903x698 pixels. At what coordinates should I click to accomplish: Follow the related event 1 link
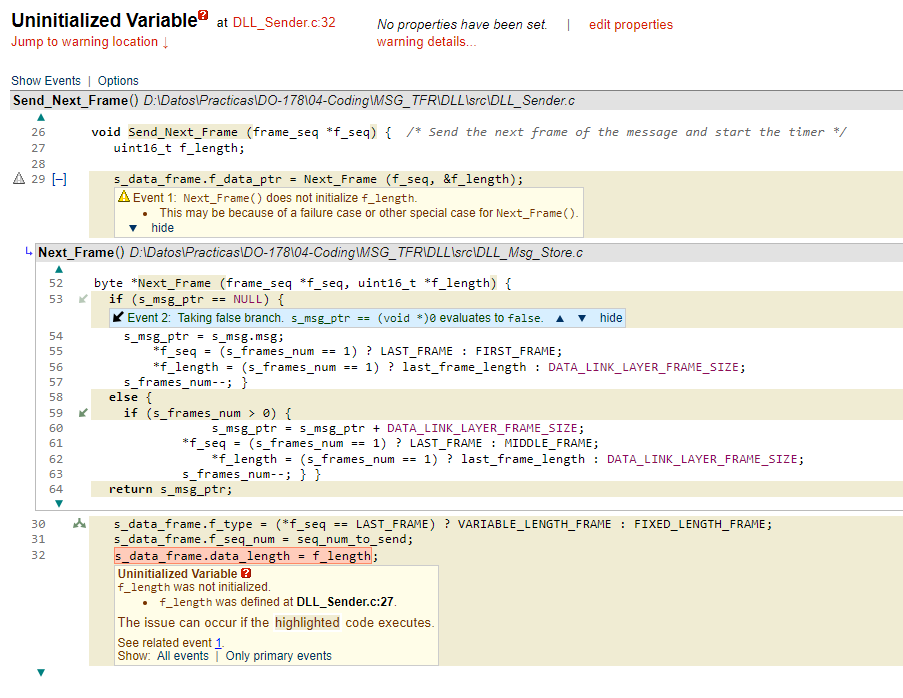219,643
